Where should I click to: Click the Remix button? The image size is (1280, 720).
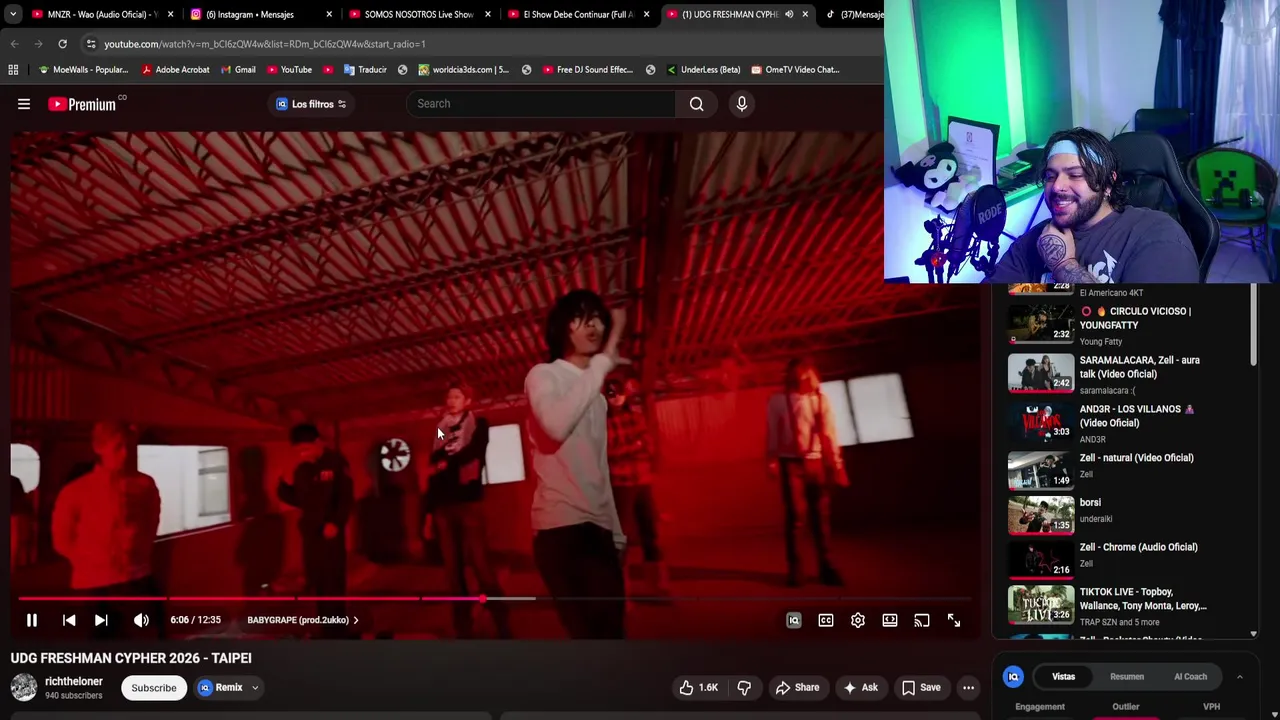221,688
